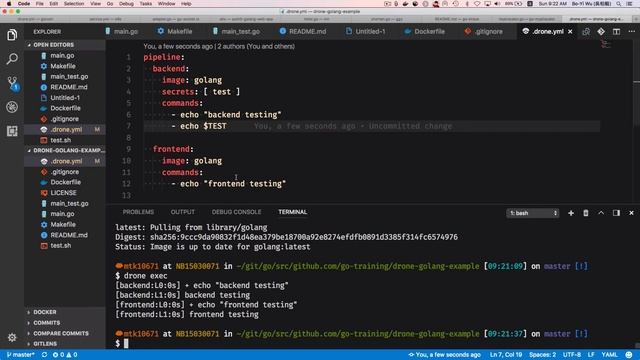The width and height of the screenshot is (640, 360).
Task: Kill the terminal with trash icon
Action: coord(586,213)
